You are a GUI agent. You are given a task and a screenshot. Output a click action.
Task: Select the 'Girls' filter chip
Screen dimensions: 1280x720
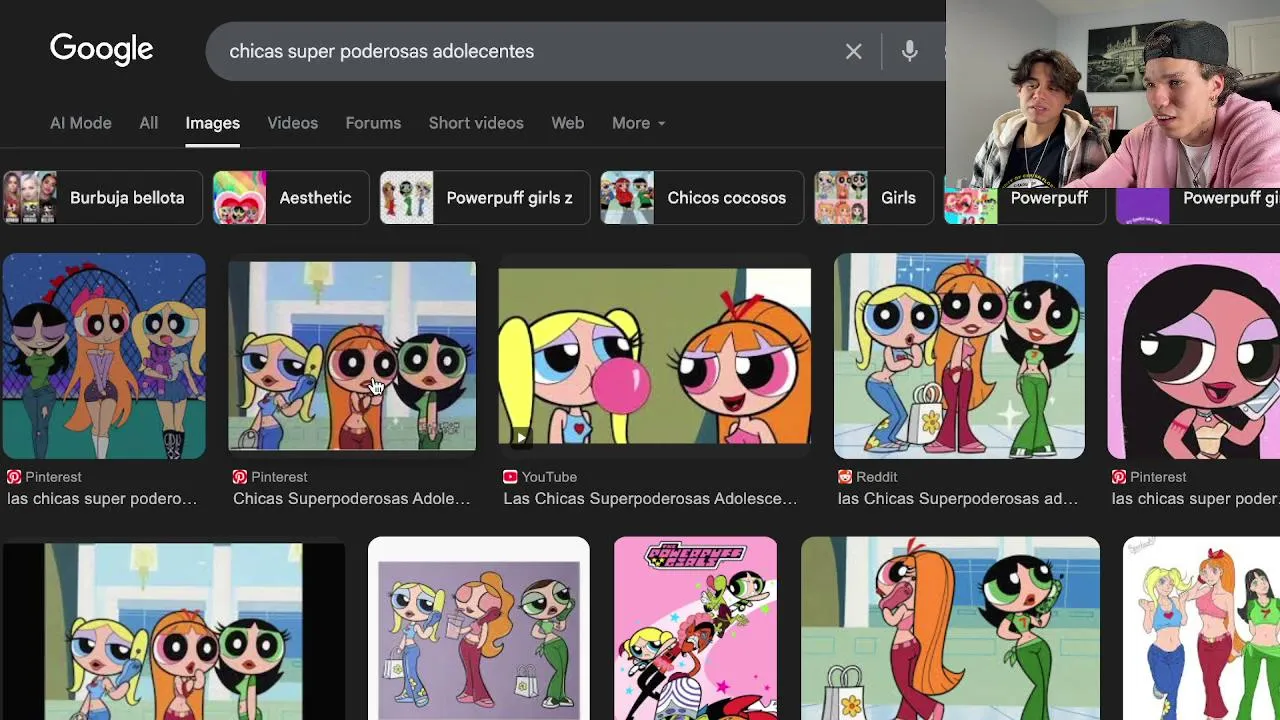point(874,198)
